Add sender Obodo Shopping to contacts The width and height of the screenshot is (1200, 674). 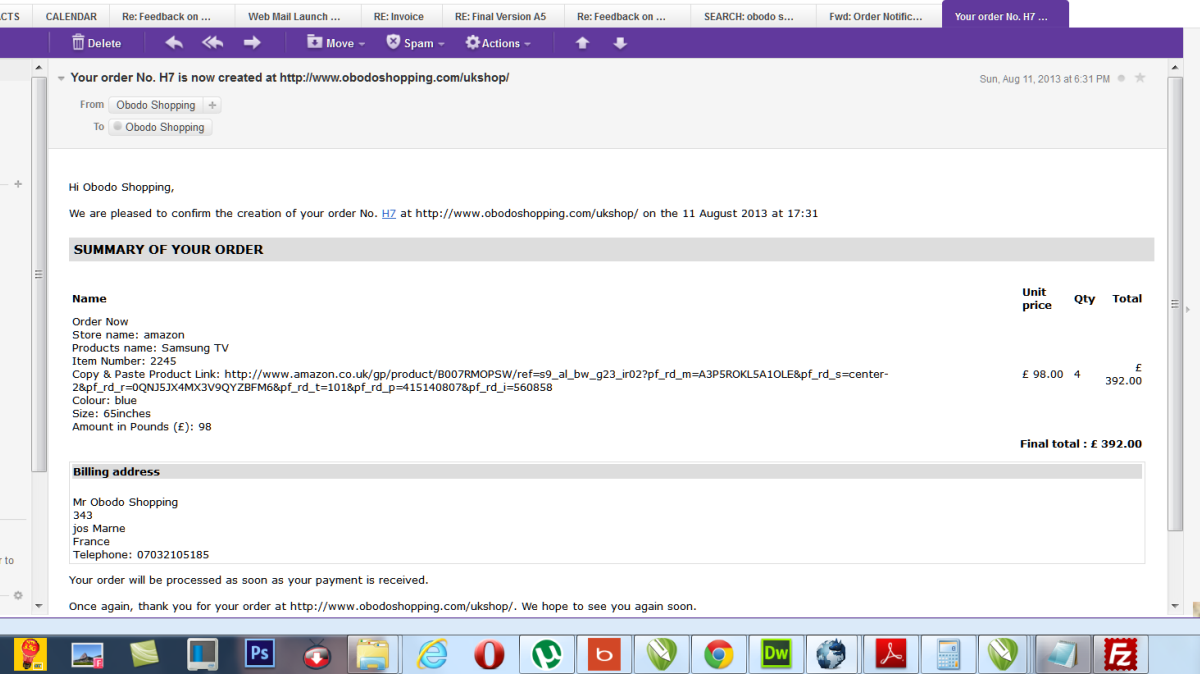point(212,105)
